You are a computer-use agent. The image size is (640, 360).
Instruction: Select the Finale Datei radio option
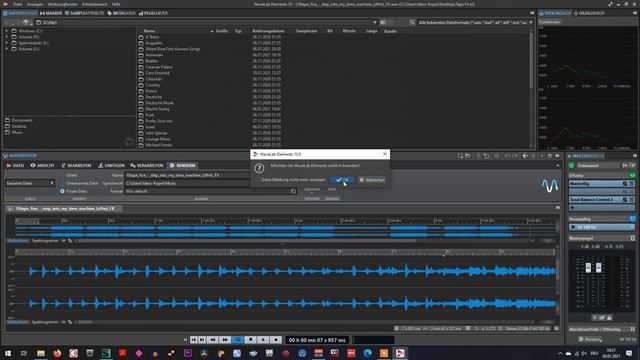[62, 191]
